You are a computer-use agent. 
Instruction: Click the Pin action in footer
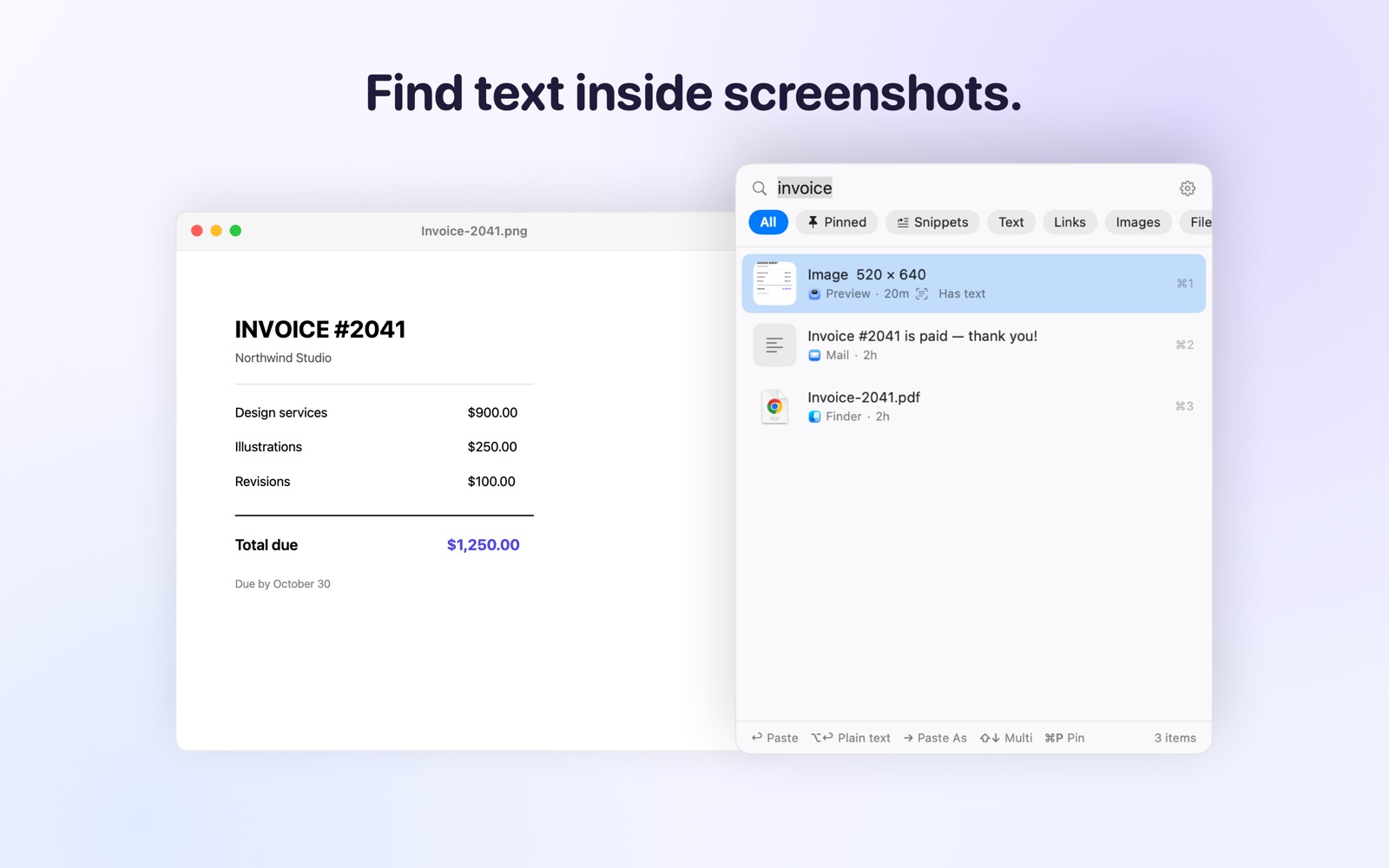[x=1064, y=738]
